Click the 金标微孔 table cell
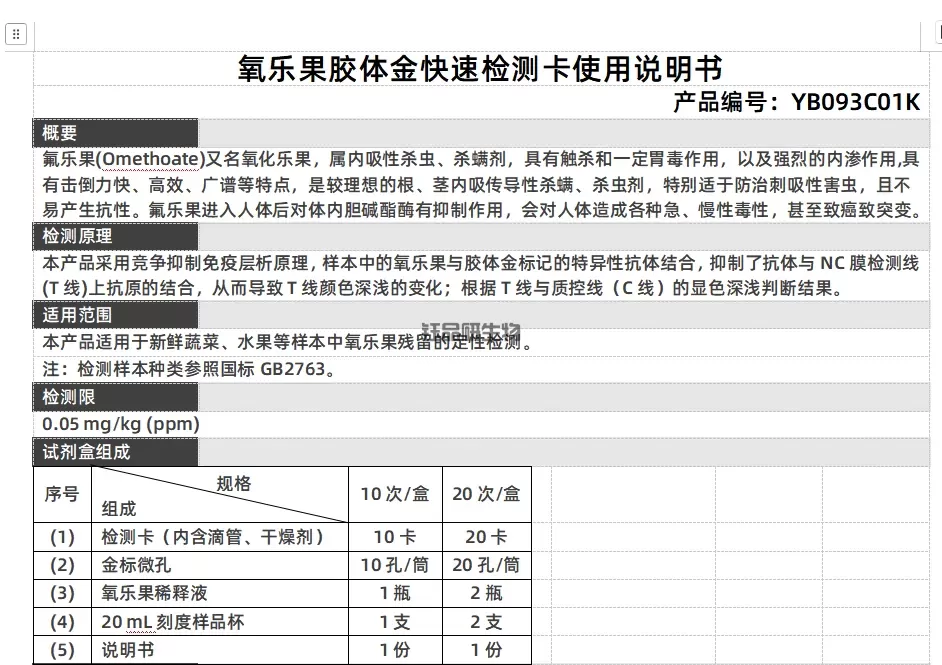Image resolution: width=942 pixels, height=665 pixels. point(135,565)
